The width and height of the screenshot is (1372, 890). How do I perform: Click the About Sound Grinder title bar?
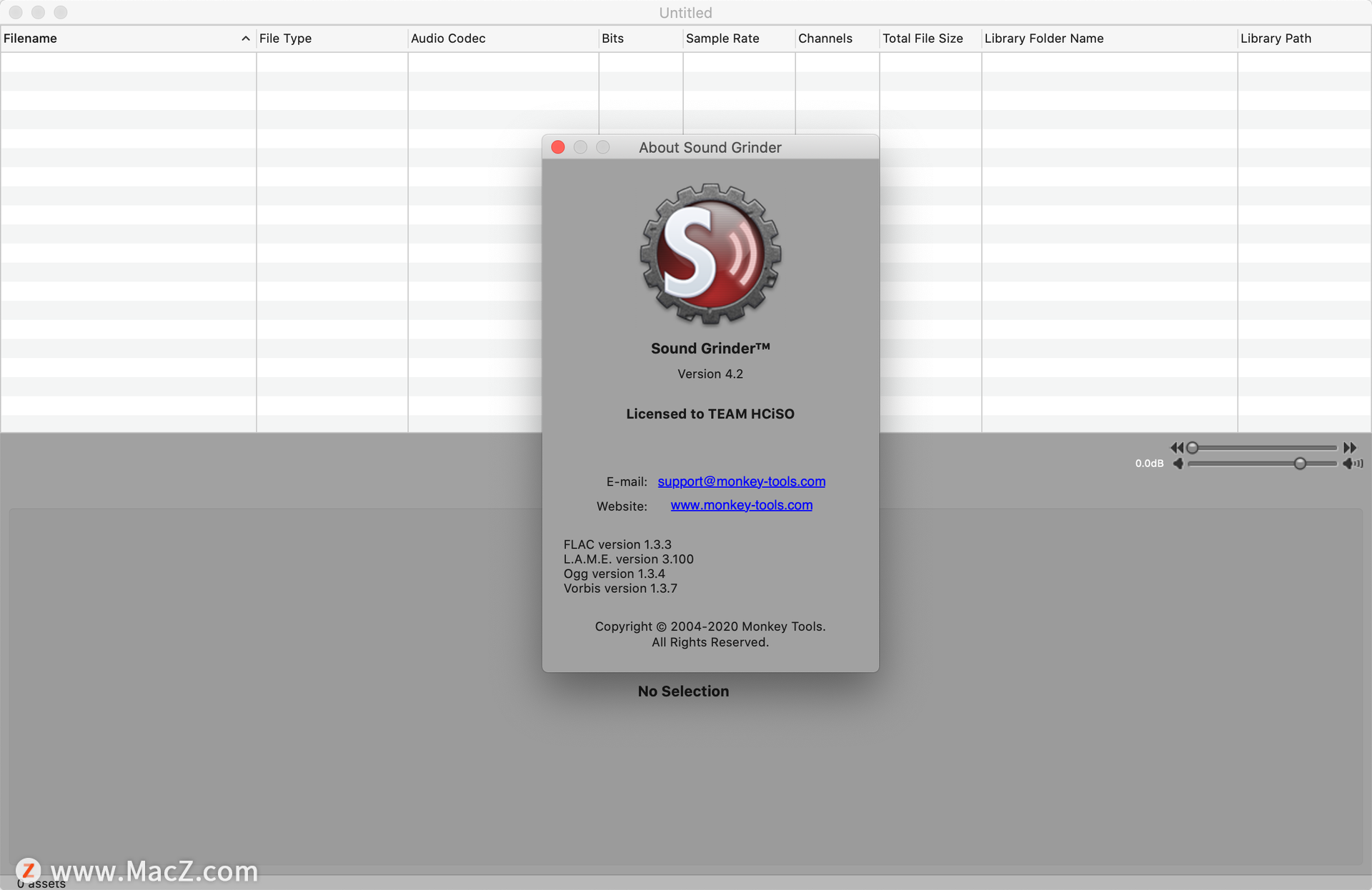pos(710,147)
